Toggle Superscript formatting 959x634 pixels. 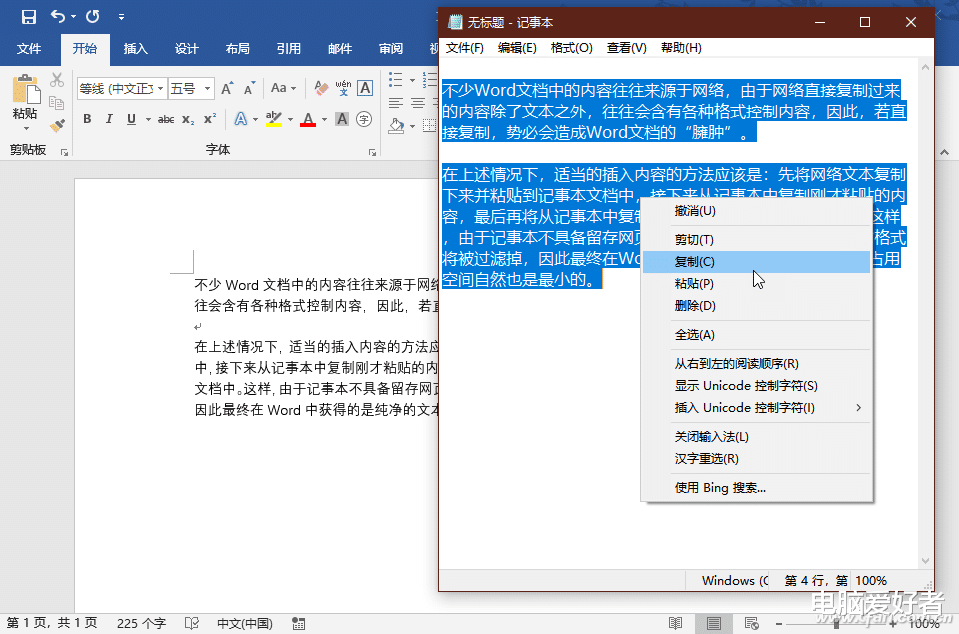pos(210,119)
